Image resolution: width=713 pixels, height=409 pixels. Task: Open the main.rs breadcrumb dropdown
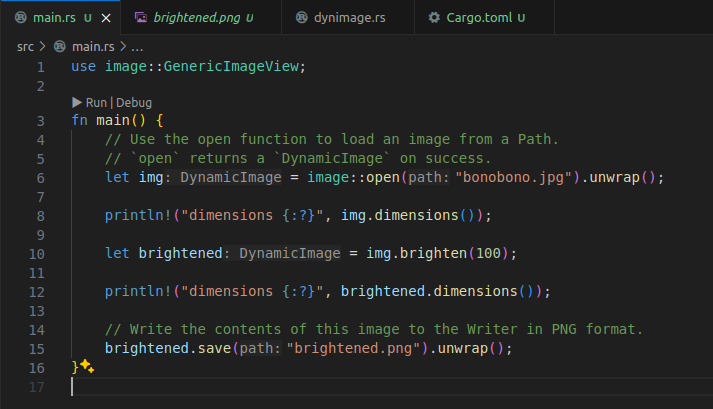(x=93, y=46)
